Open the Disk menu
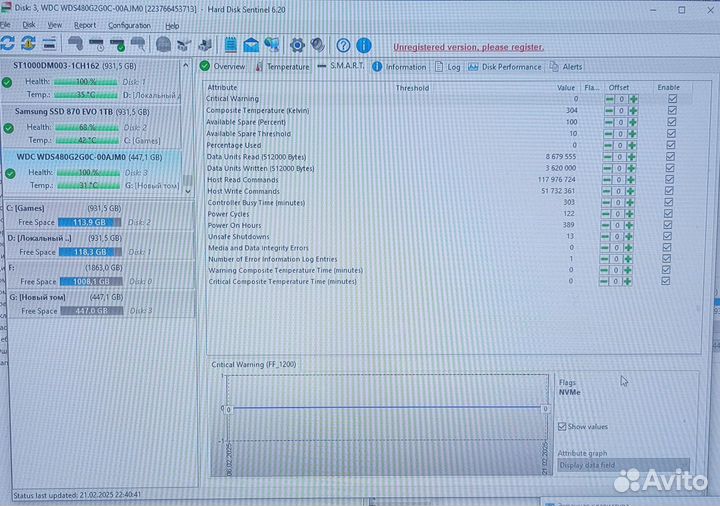720x506 pixels. point(28,25)
